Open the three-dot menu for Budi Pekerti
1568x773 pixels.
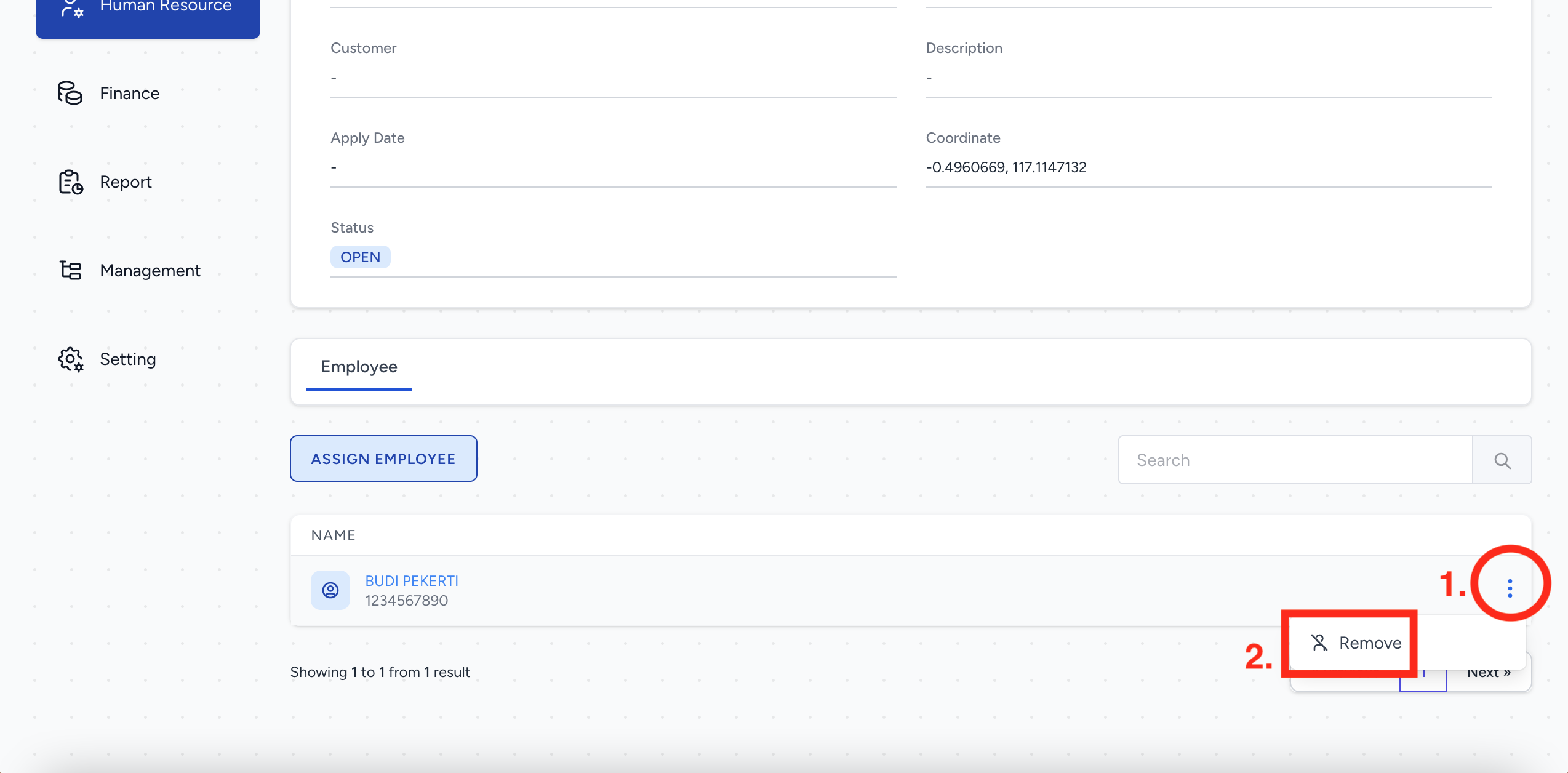pyautogui.click(x=1510, y=588)
